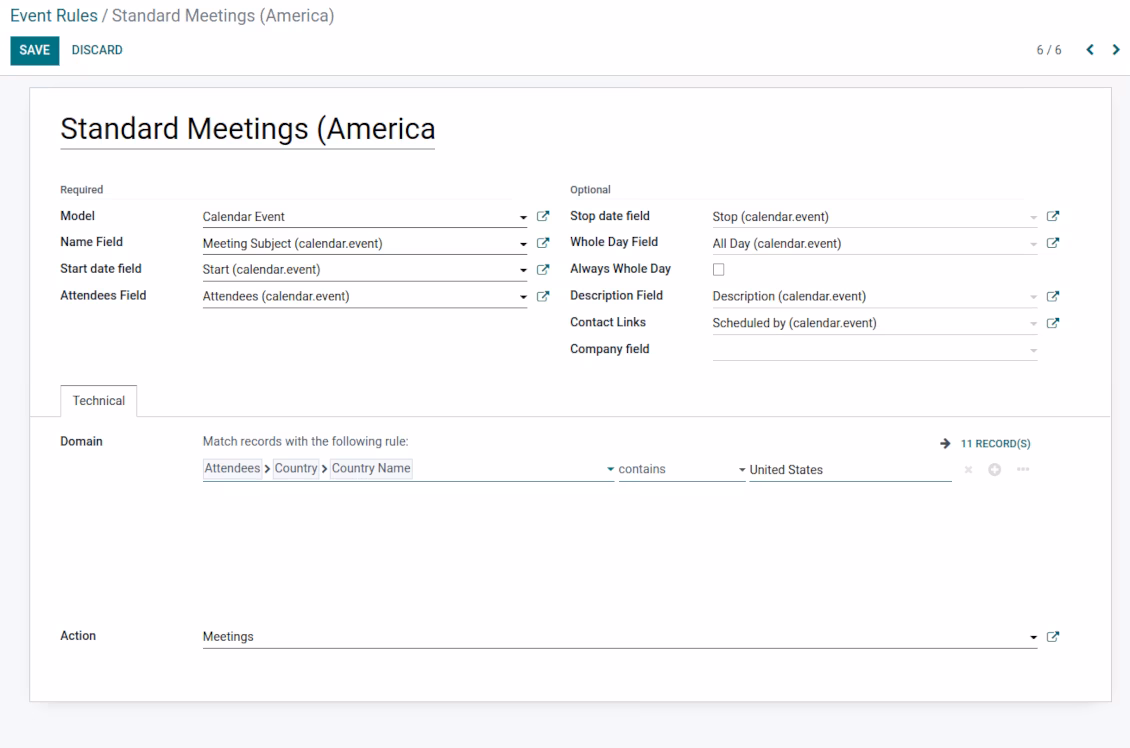Expand the Attendees Field dropdown

pyautogui.click(x=522, y=297)
